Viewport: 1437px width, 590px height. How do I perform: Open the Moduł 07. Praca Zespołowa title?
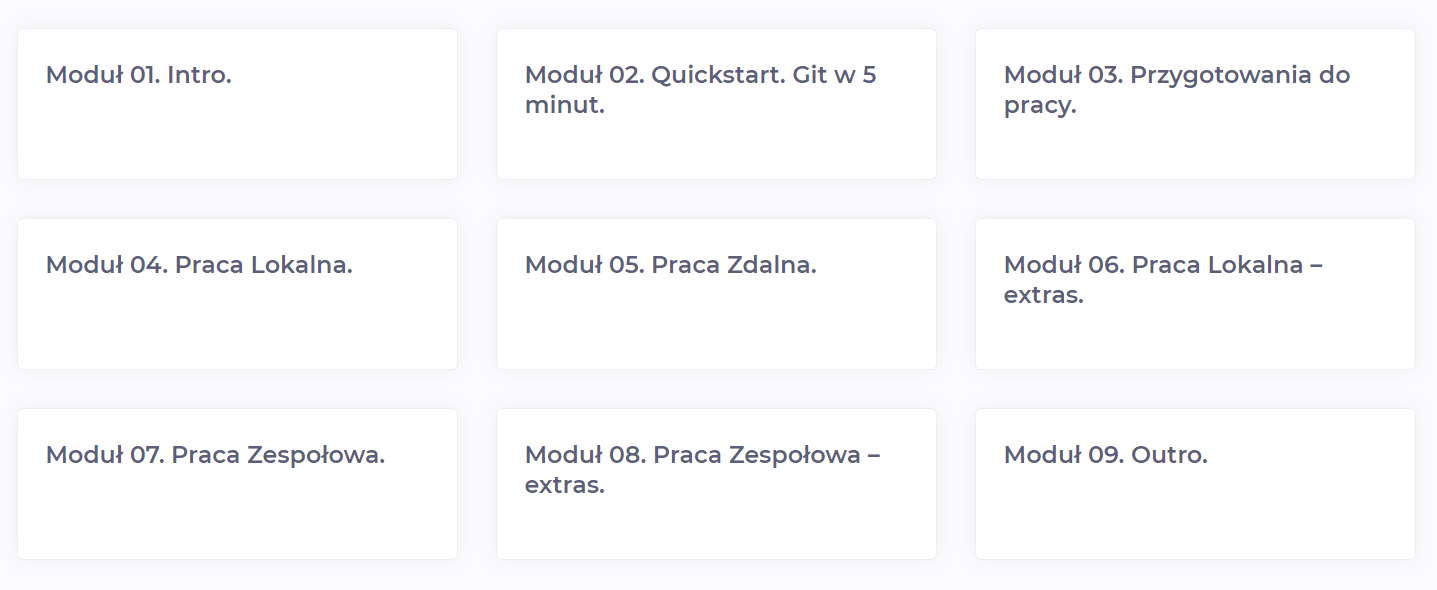click(215, 455)
